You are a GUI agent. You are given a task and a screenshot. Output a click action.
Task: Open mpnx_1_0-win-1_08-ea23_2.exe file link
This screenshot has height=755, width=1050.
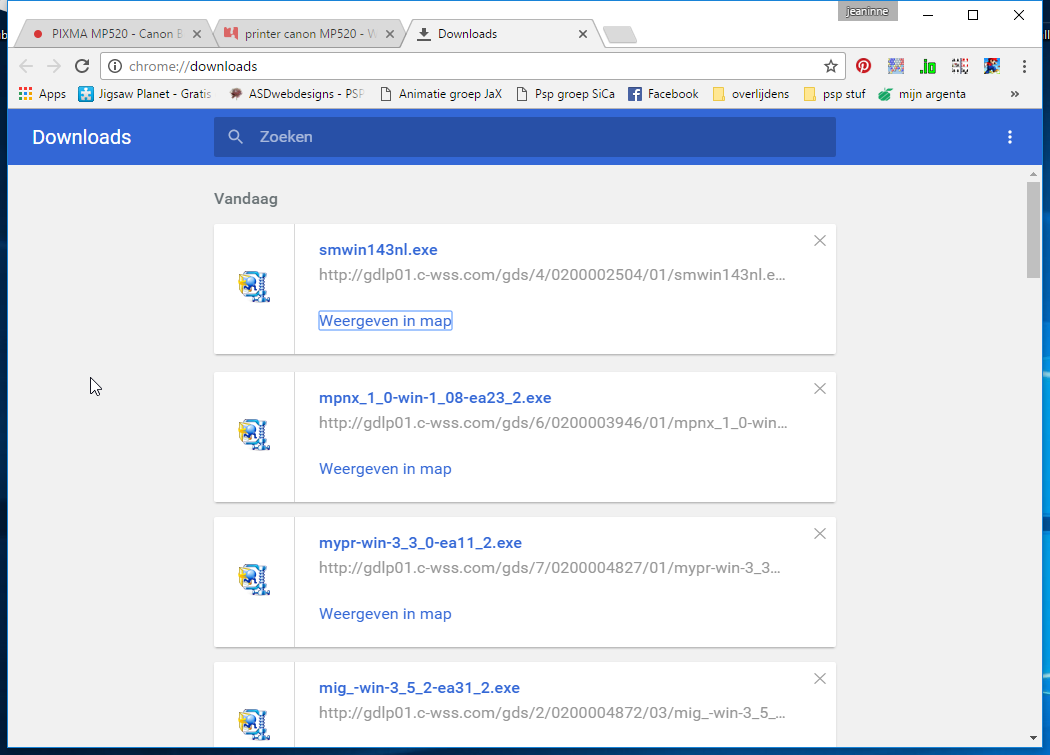pos(435,398)
